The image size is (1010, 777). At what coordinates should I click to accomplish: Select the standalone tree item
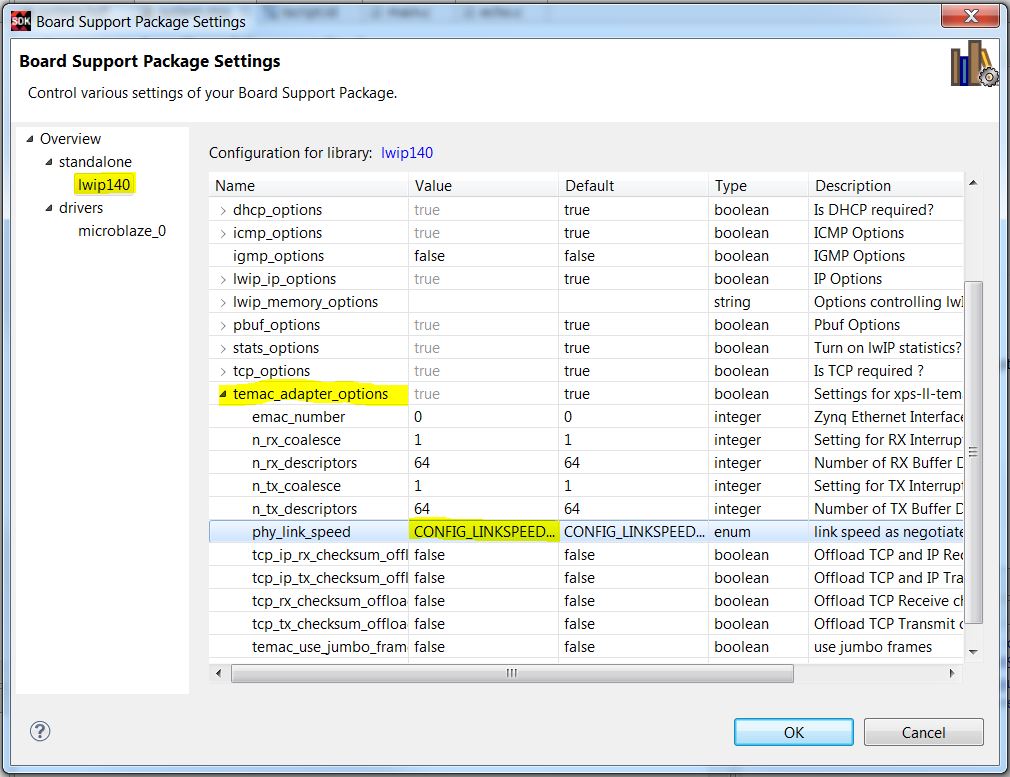click(x=95, y=162)
